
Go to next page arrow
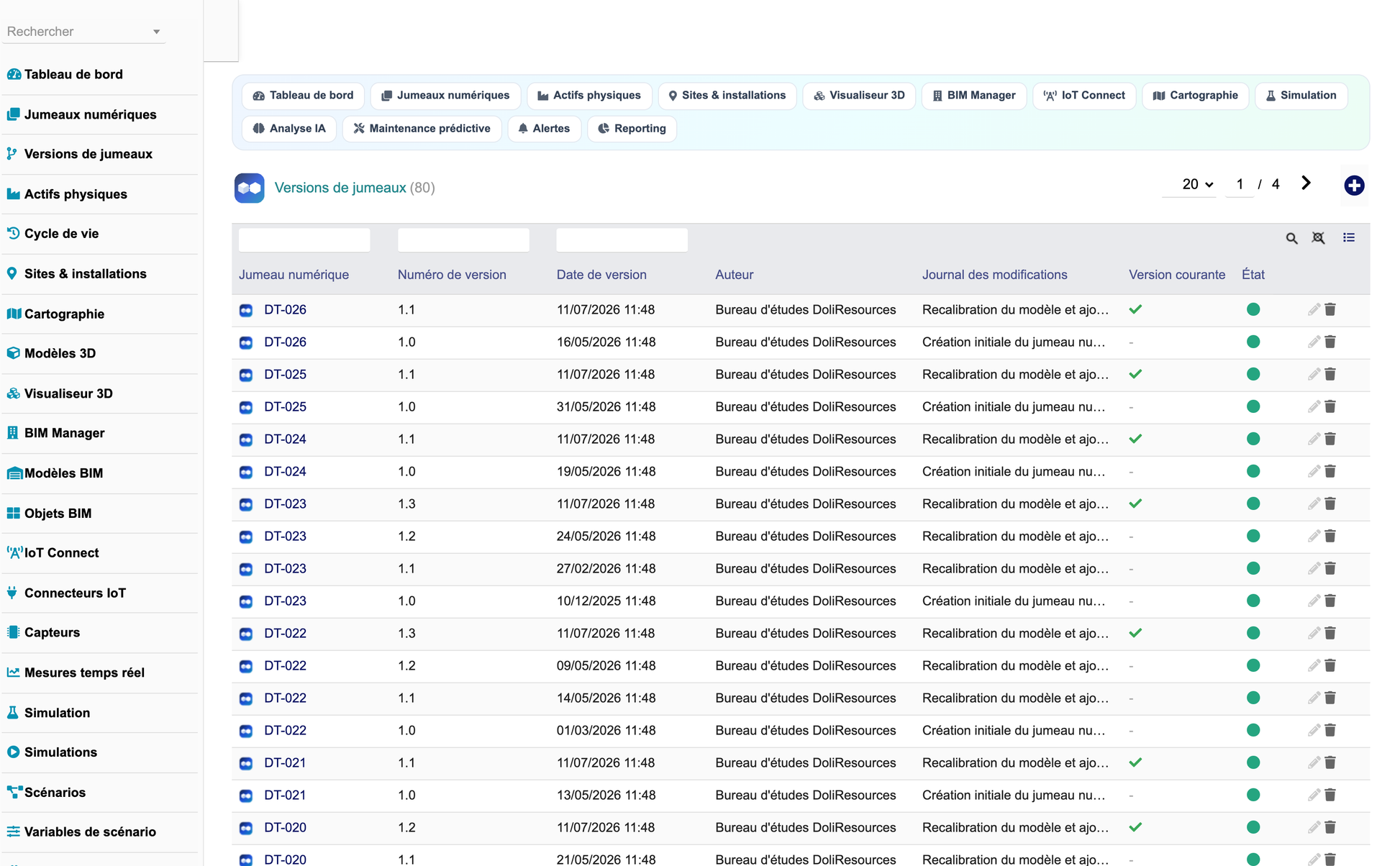click(1306, 183)
